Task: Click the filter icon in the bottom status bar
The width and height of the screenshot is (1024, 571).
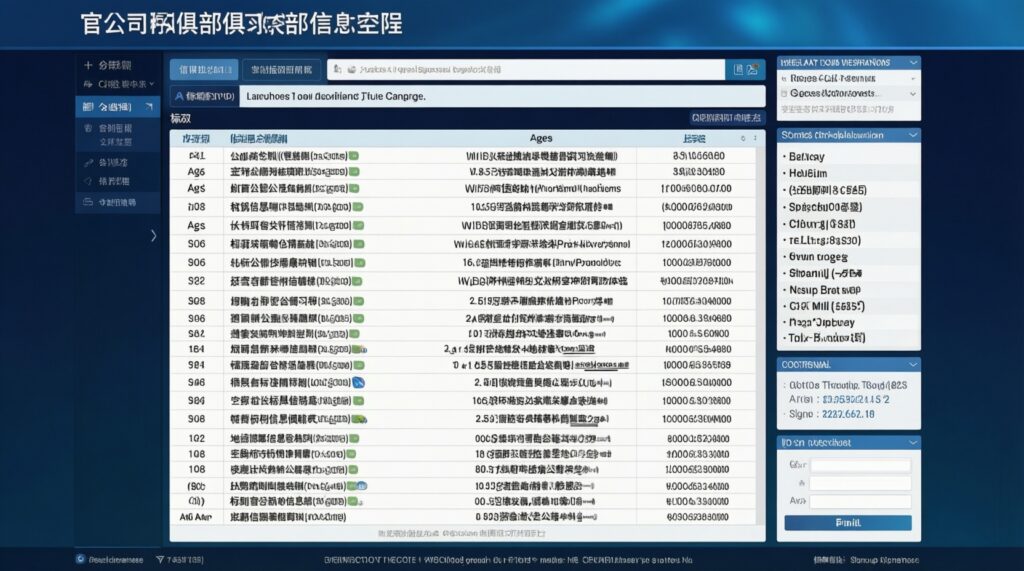Action: [x=158, y=559]
